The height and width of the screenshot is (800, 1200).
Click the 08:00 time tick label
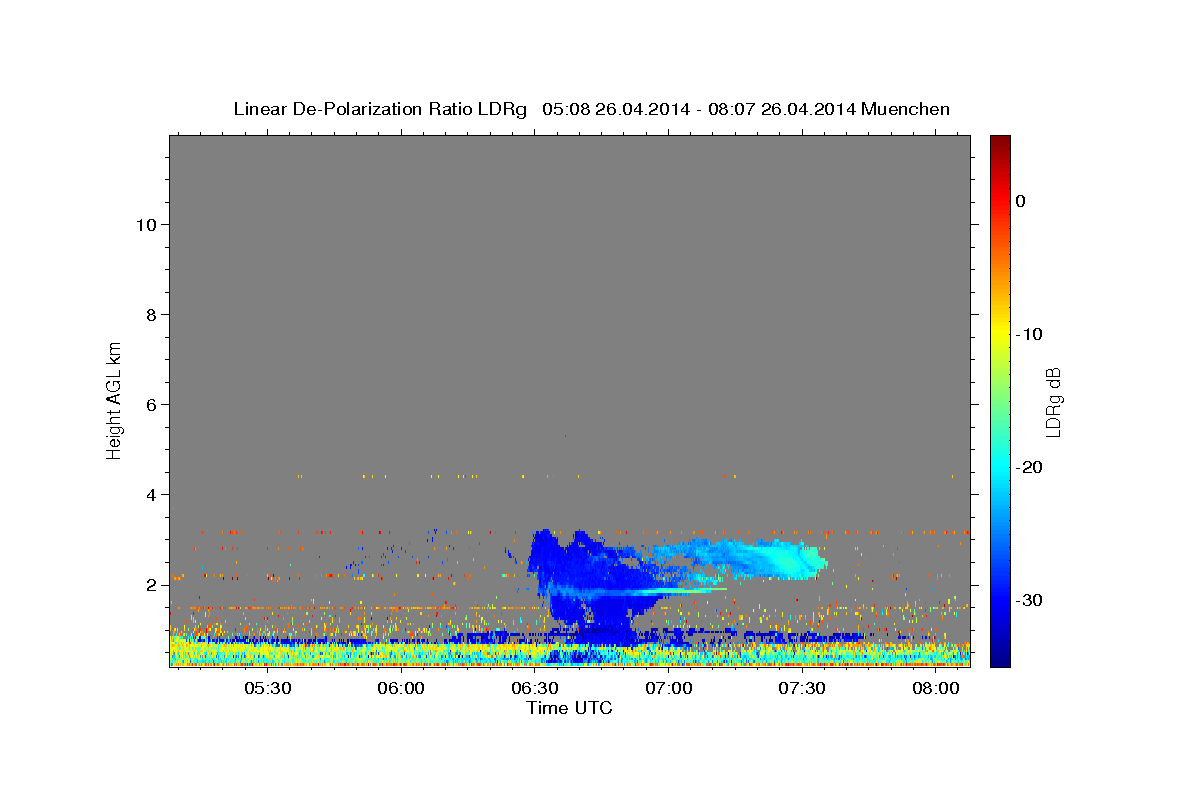pyautogui.click(x=936, y=688)
